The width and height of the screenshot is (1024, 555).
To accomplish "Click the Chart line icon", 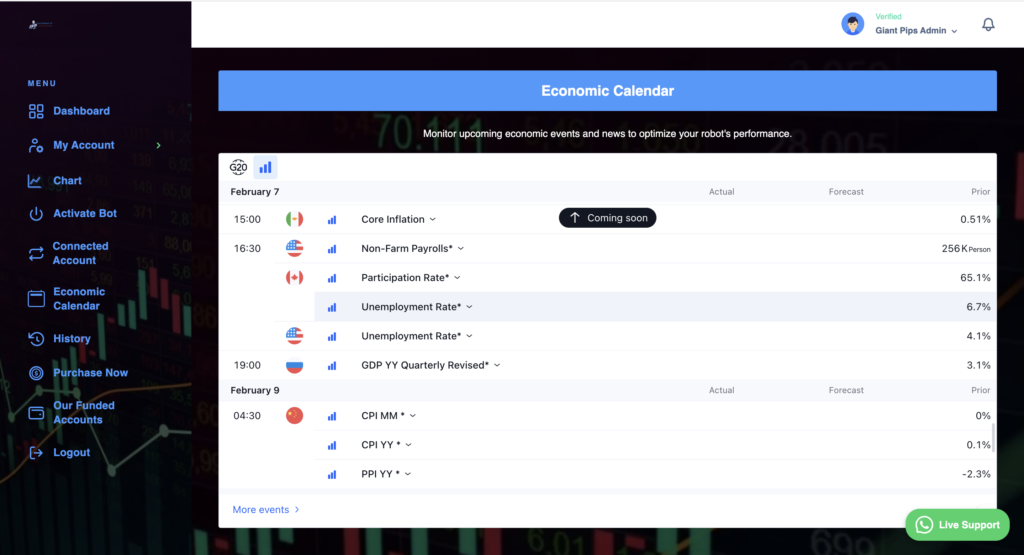I will coord(36,181).
